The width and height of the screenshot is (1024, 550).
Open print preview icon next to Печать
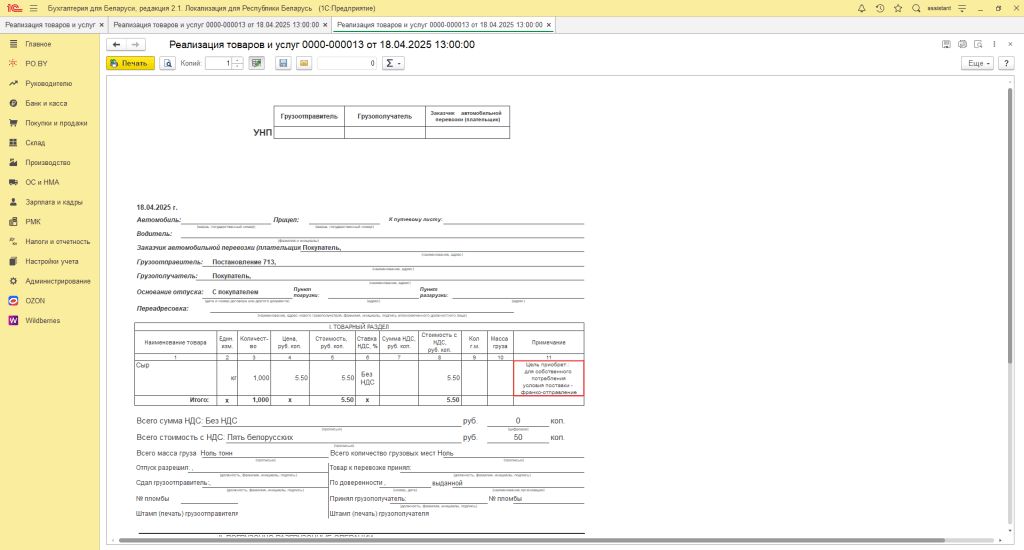tap(168, 63)
